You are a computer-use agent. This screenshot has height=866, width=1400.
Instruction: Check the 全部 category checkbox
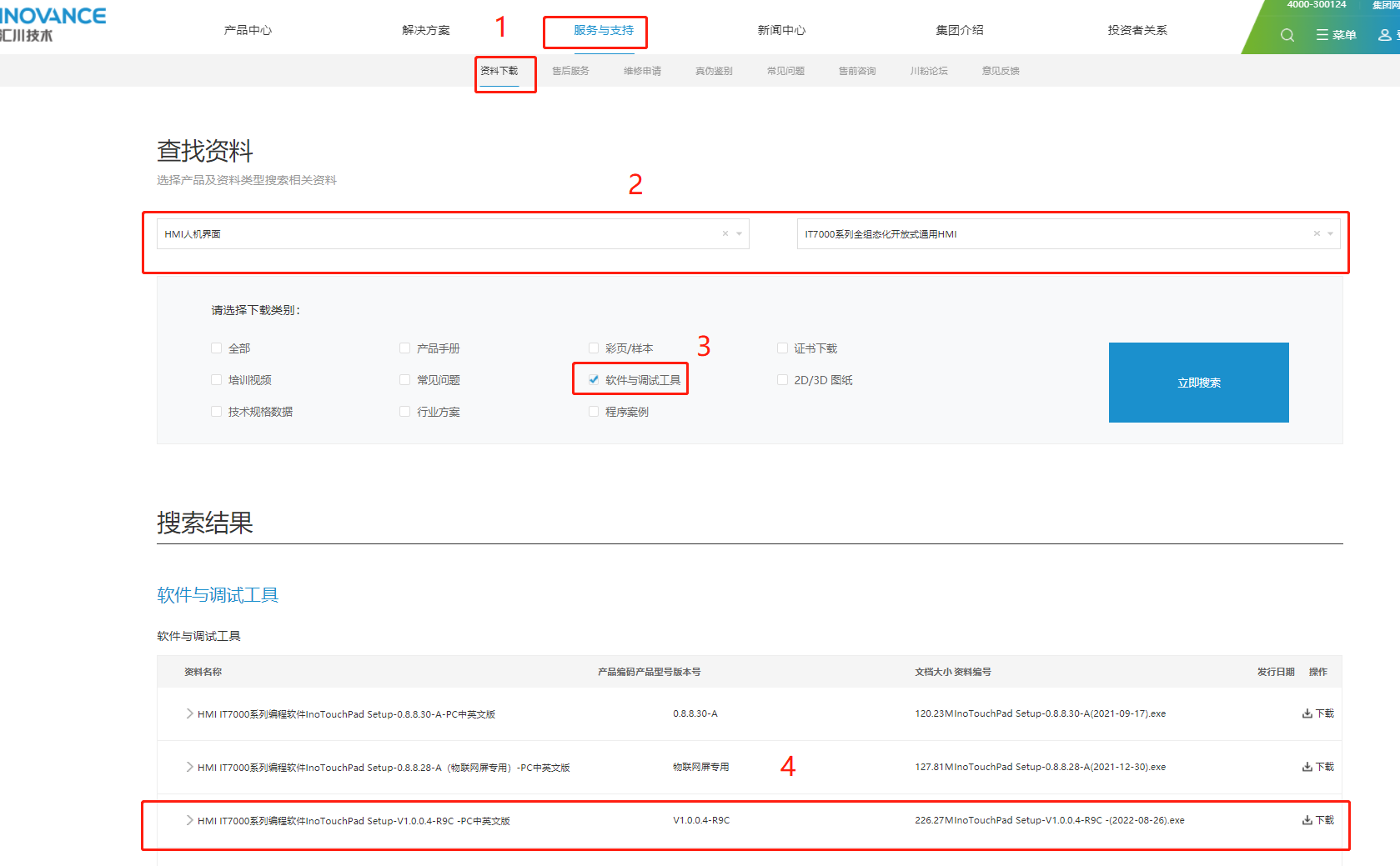pos(217,348)
